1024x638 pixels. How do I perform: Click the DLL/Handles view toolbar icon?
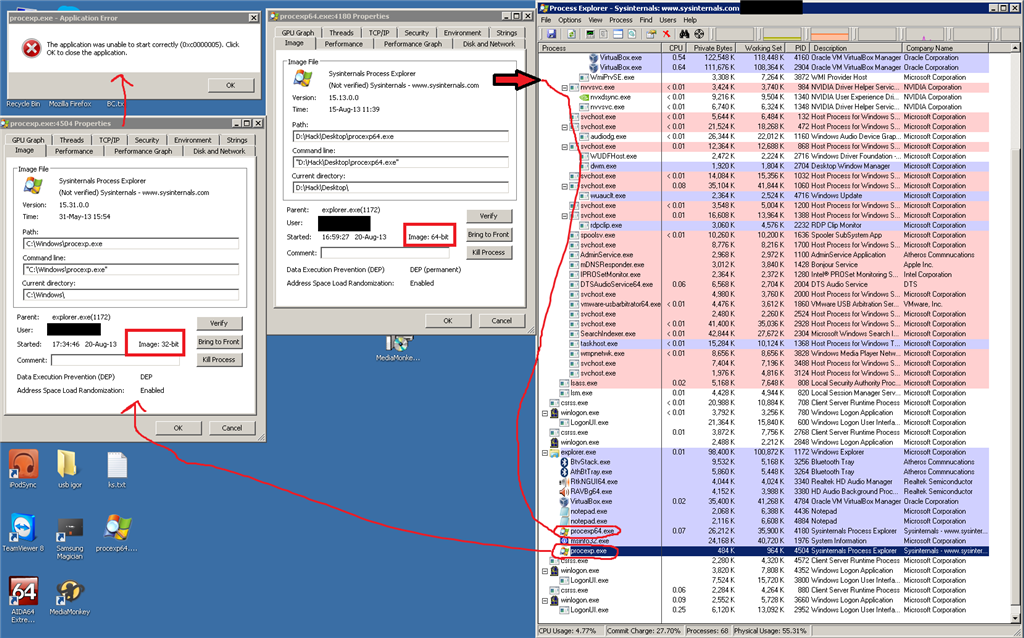632,34
